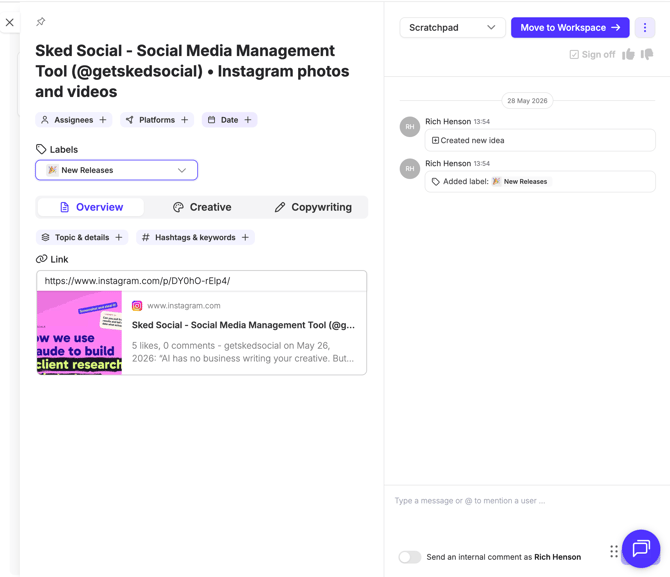Click the idea title heading

point(192,71)
